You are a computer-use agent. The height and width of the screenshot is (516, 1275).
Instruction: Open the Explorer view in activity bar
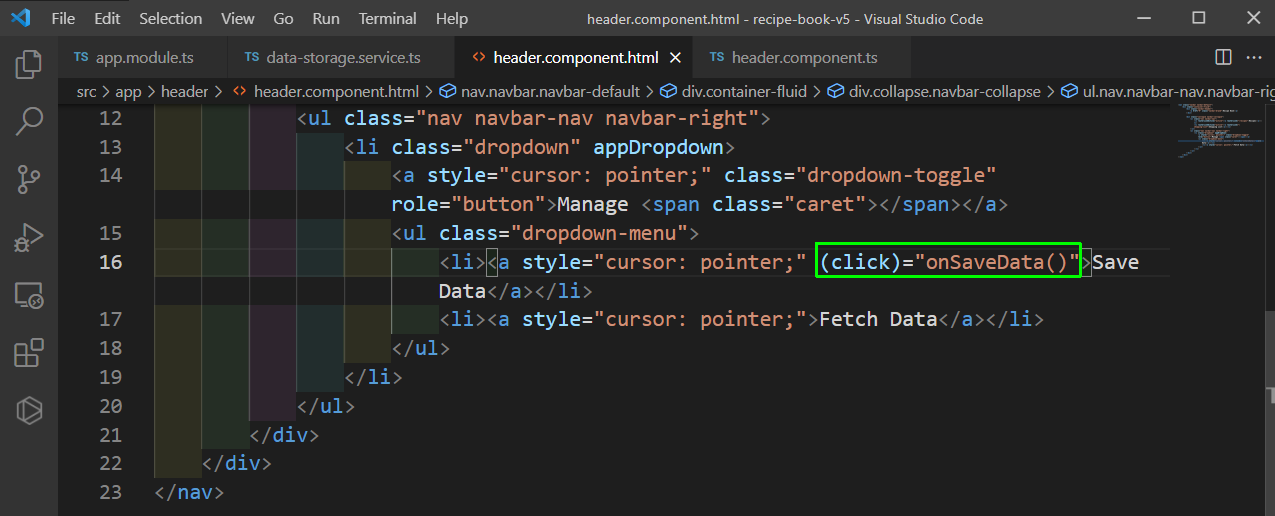29,65
